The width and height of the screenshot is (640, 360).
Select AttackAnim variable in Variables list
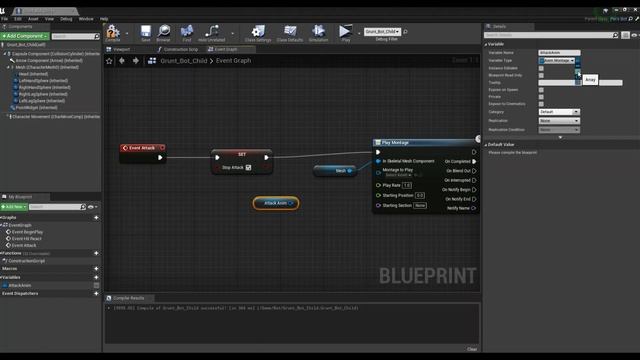click(20, 285)
